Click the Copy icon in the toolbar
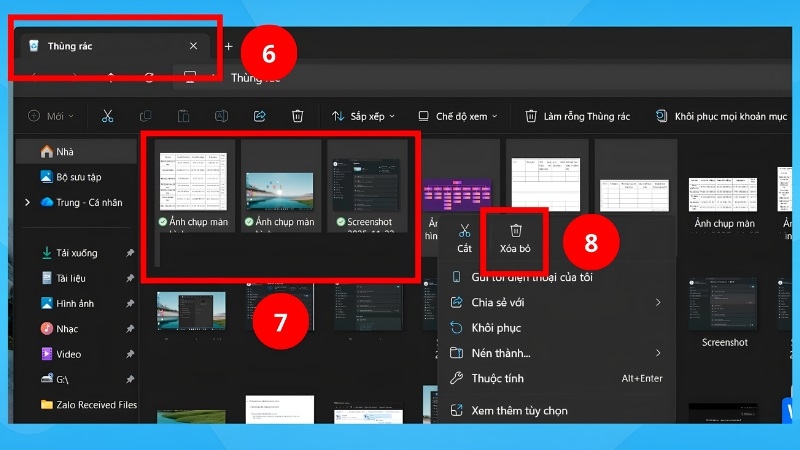Viewport: 800px width, 450px height. 145,116
